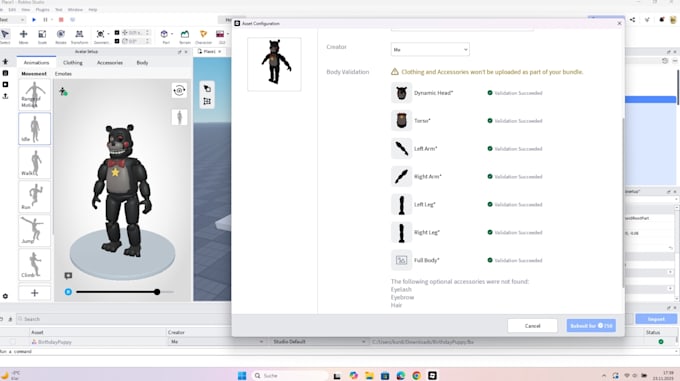Select the Scale tool in toolbar

tap(42, 36)
